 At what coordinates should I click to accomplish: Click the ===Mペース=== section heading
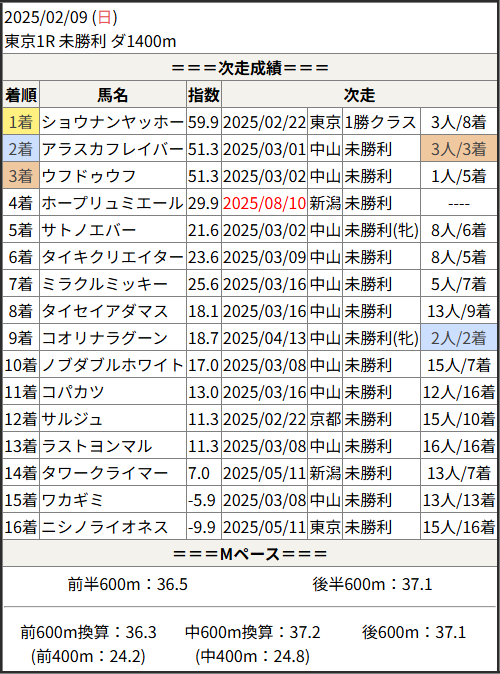pos(250,554)
